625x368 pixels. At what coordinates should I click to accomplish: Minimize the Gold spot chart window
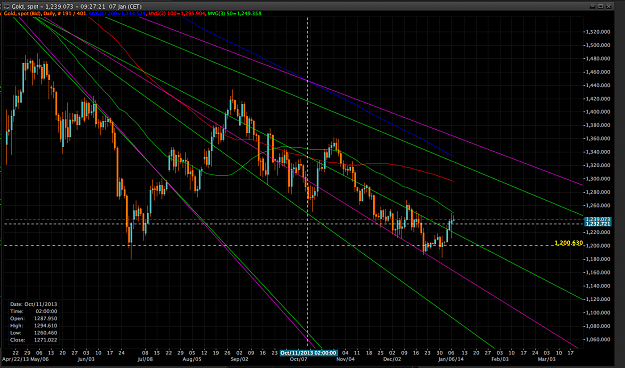click(x=593, y=6)
